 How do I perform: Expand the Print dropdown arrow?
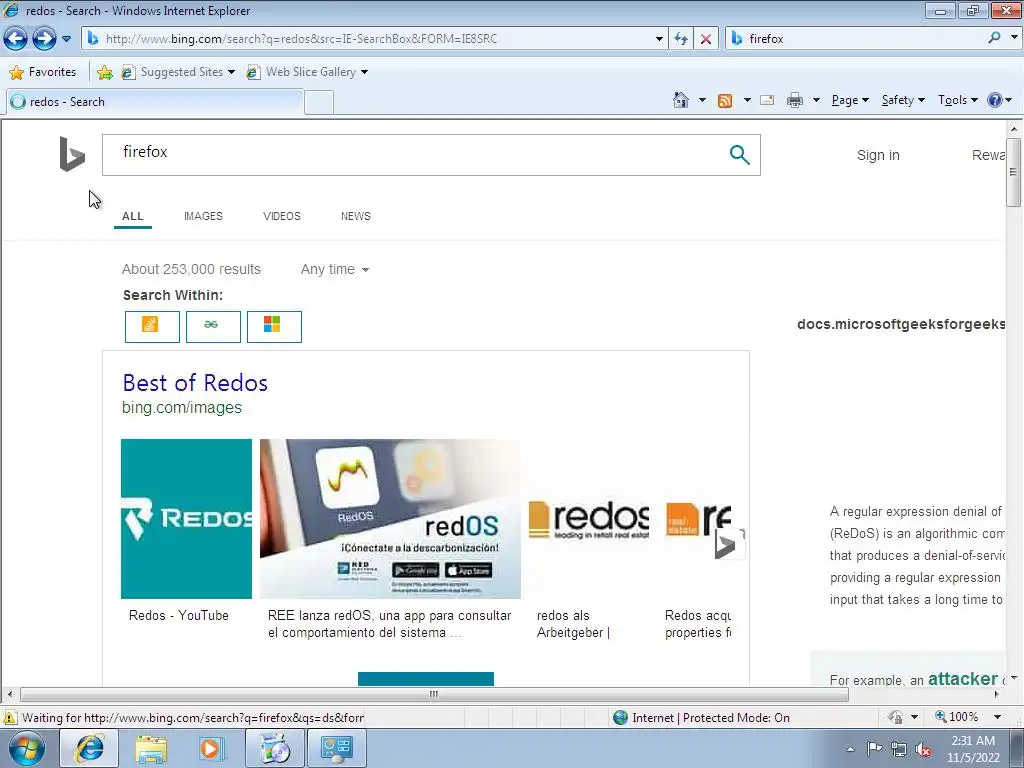[x=816, y=100]
